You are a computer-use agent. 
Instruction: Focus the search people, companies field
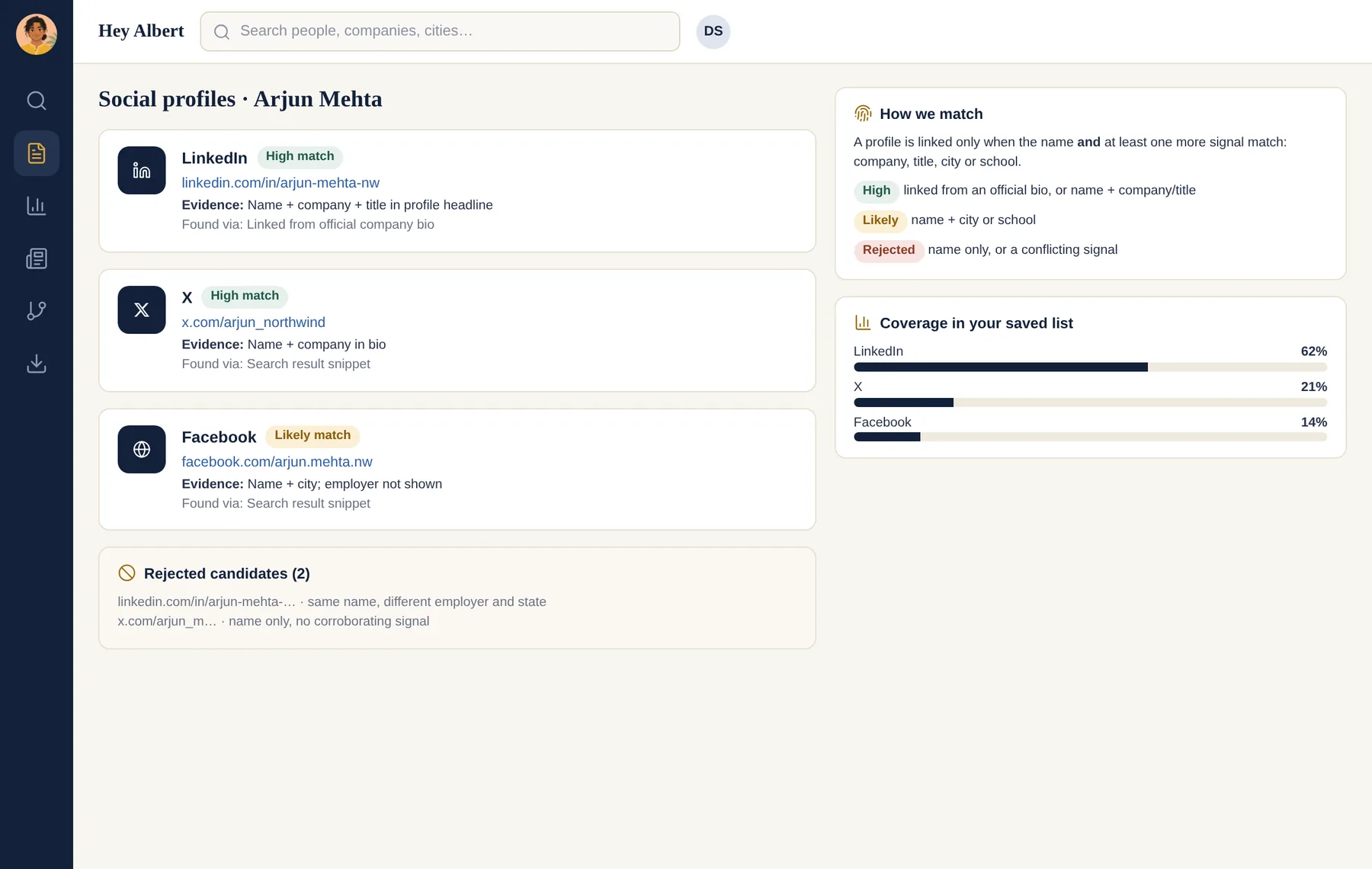[x=440, y=31]
